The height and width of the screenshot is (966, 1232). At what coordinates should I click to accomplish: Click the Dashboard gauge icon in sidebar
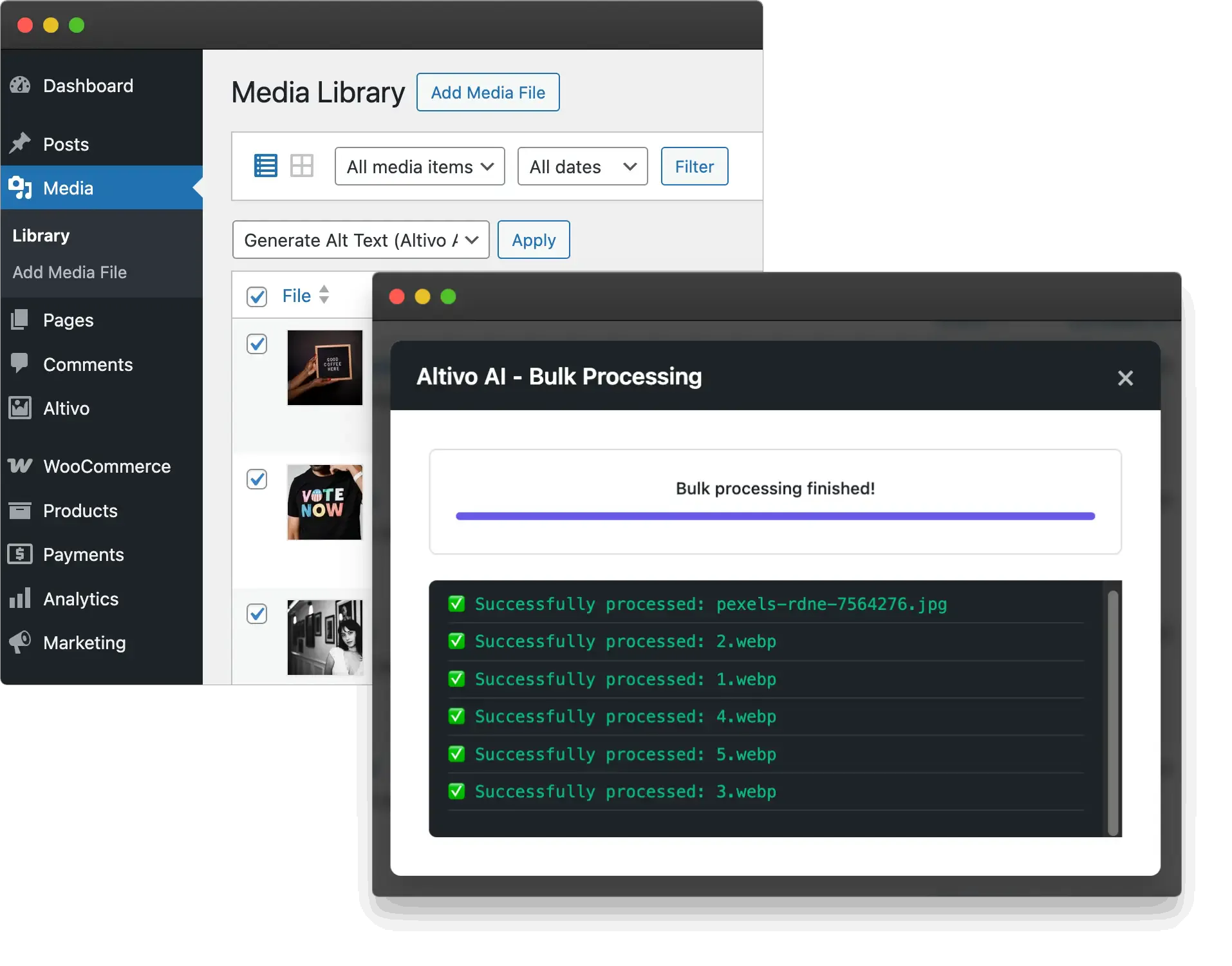(20, 85)
